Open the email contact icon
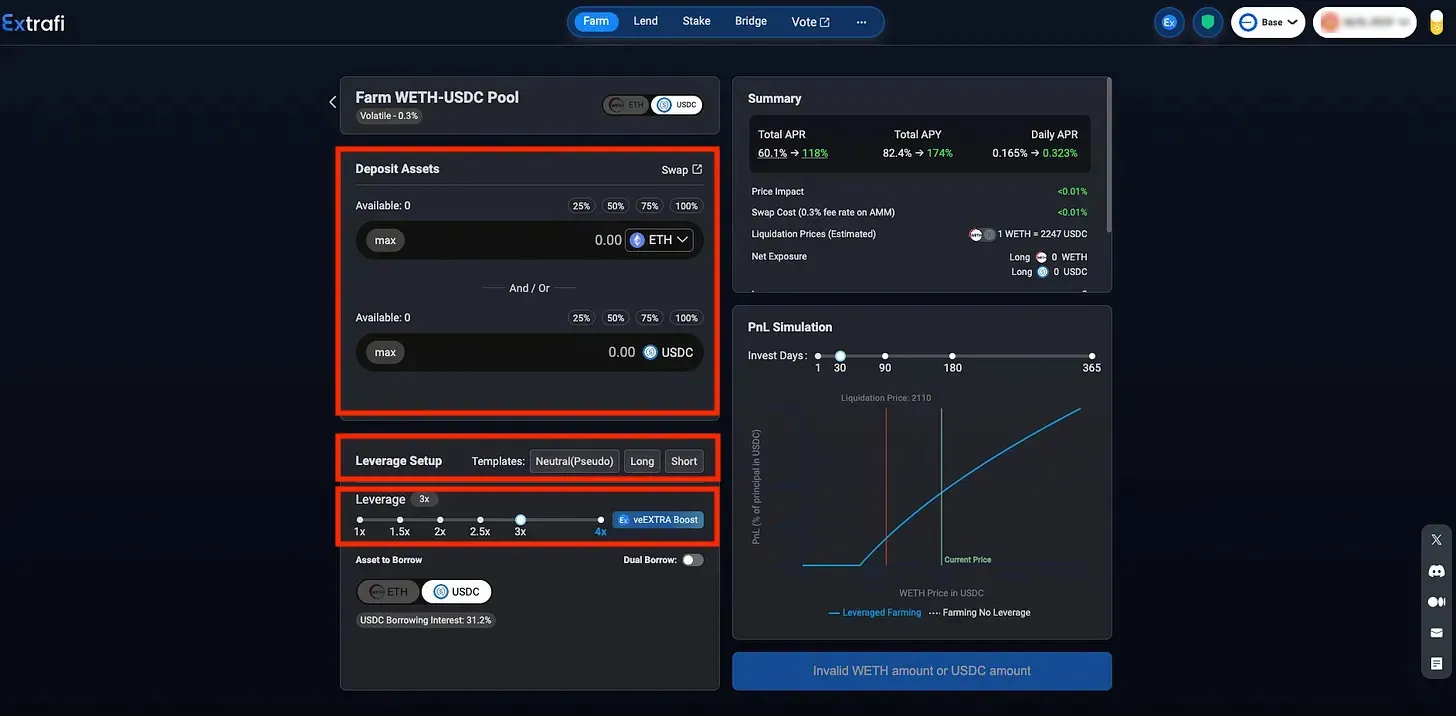The width and height of the screenshot is (1456, 716). (x=1437, y=633)
